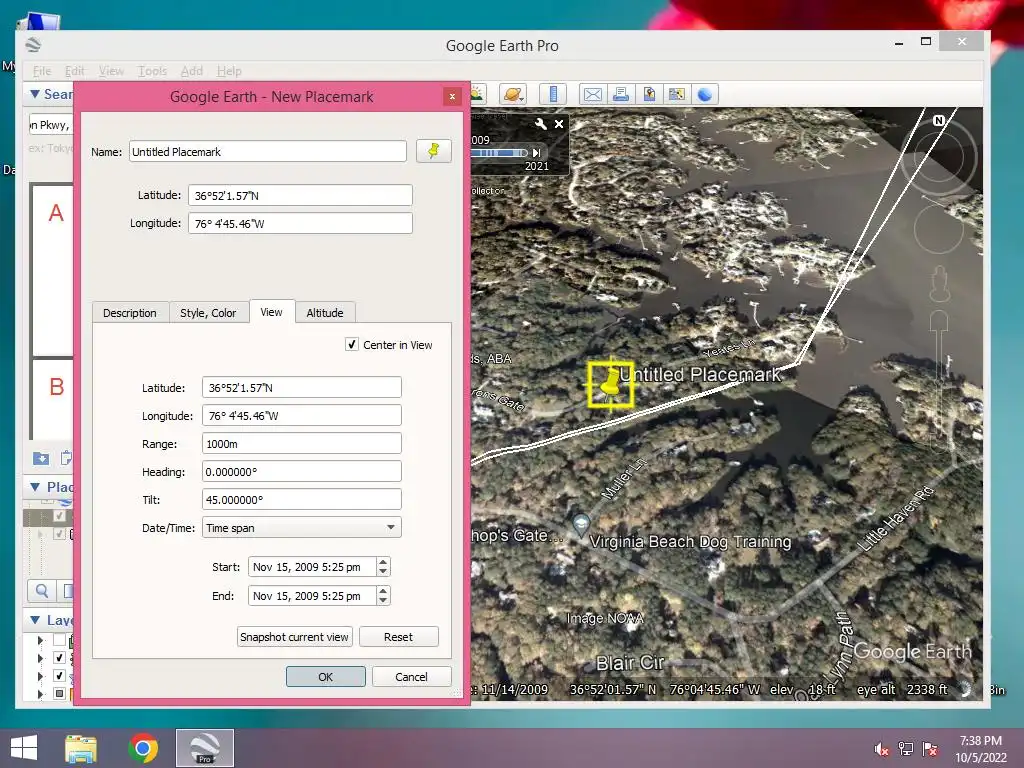Click the Print toolbar icon
This screenshot has height=768, width=1024.
621,94
